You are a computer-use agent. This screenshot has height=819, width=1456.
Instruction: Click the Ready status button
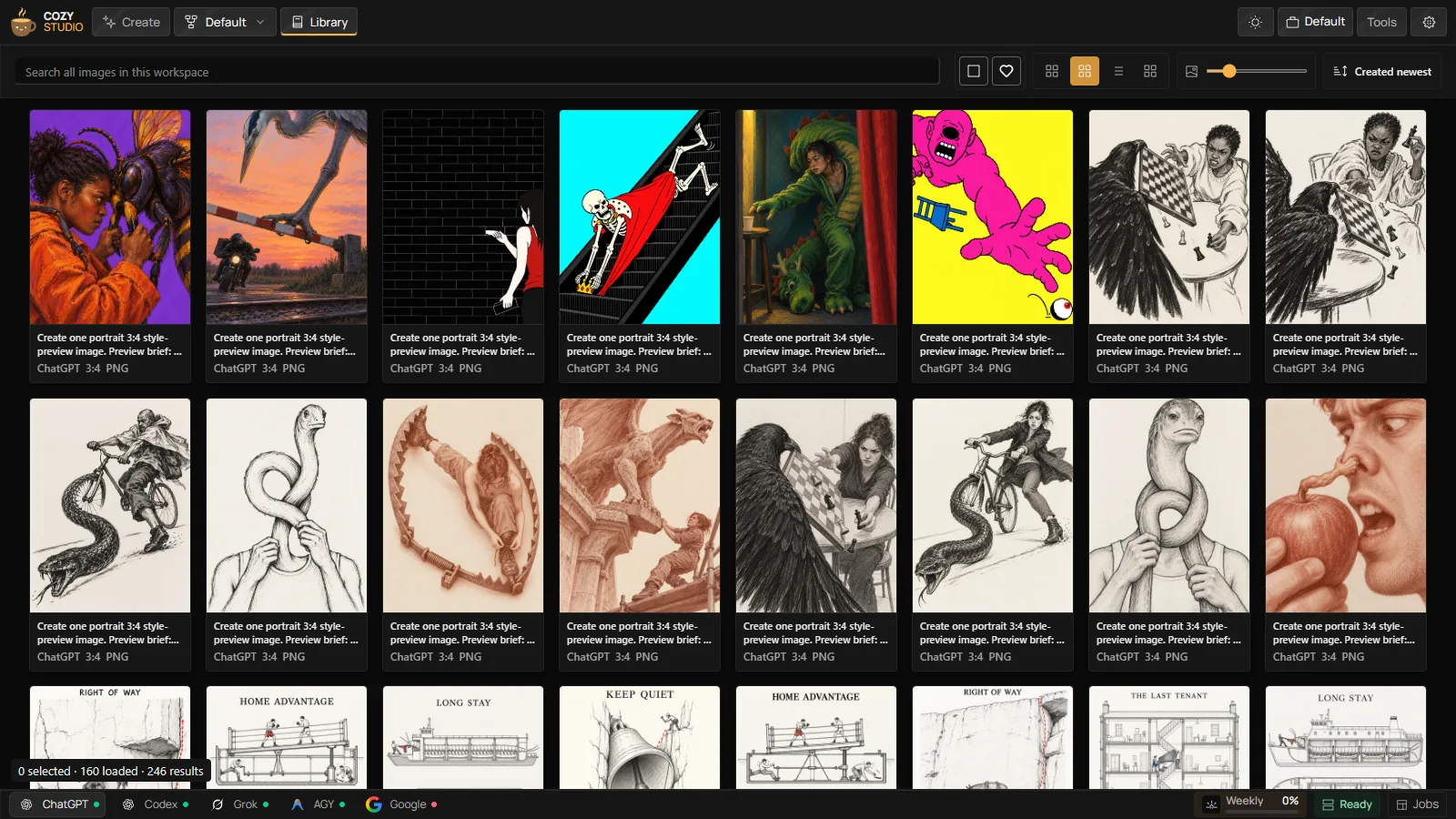pyautogui.click(x=1346, y=804)
